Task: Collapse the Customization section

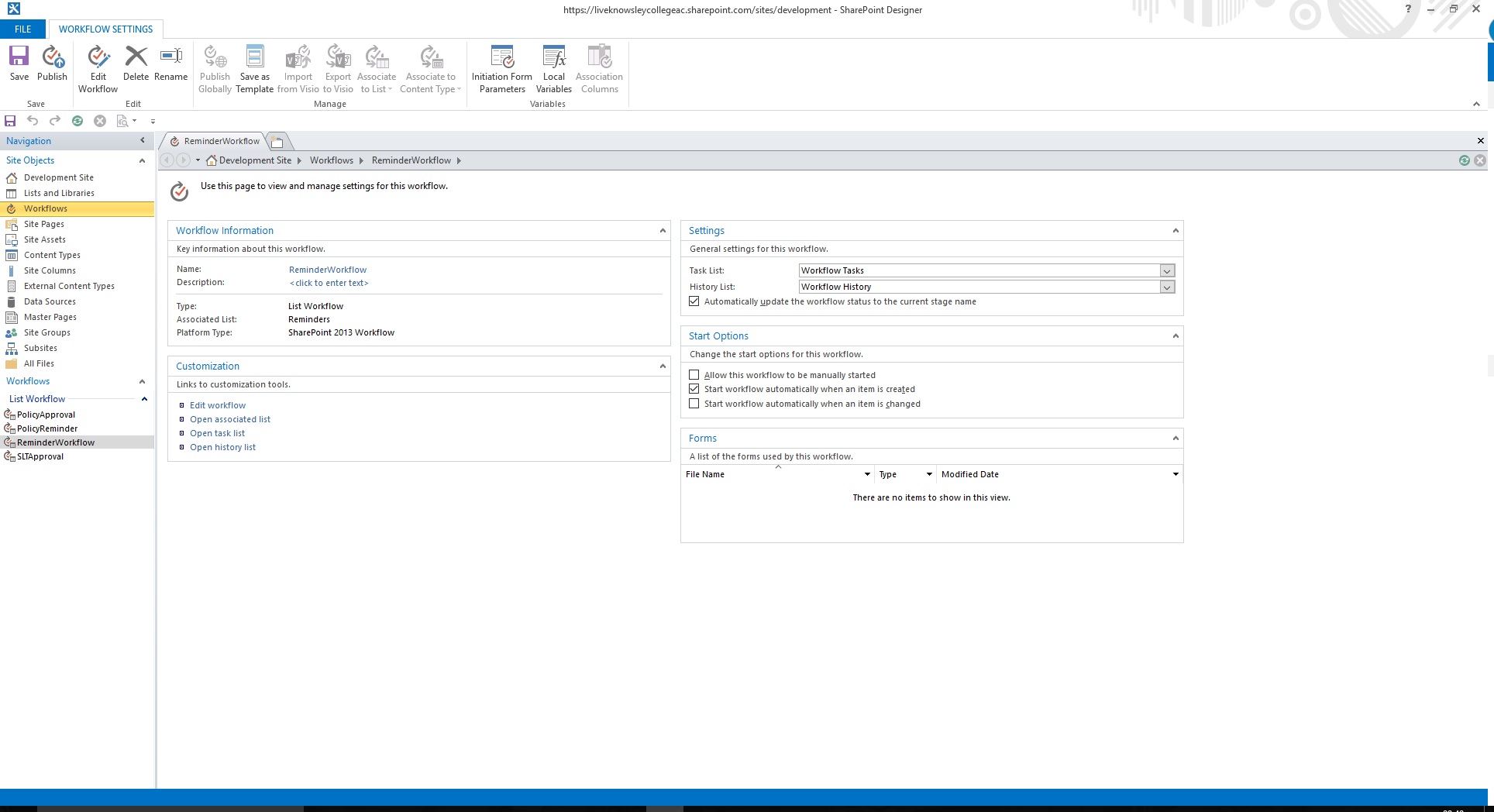Action: tap(663, 366)
